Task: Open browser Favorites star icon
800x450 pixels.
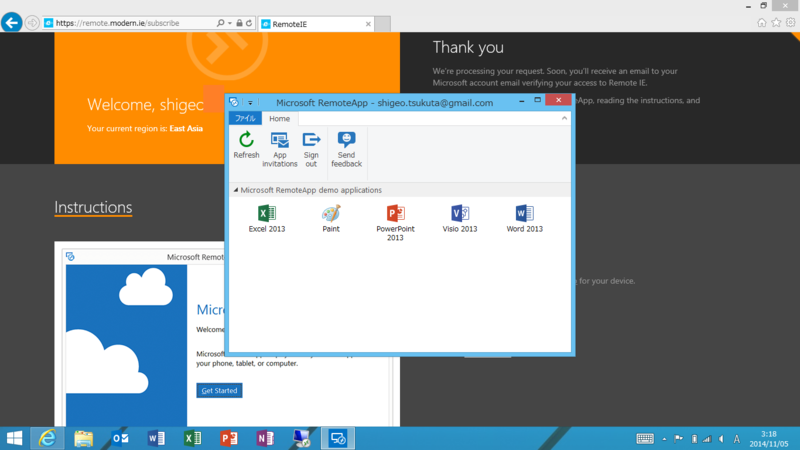Action: click(x=776, y=22)
